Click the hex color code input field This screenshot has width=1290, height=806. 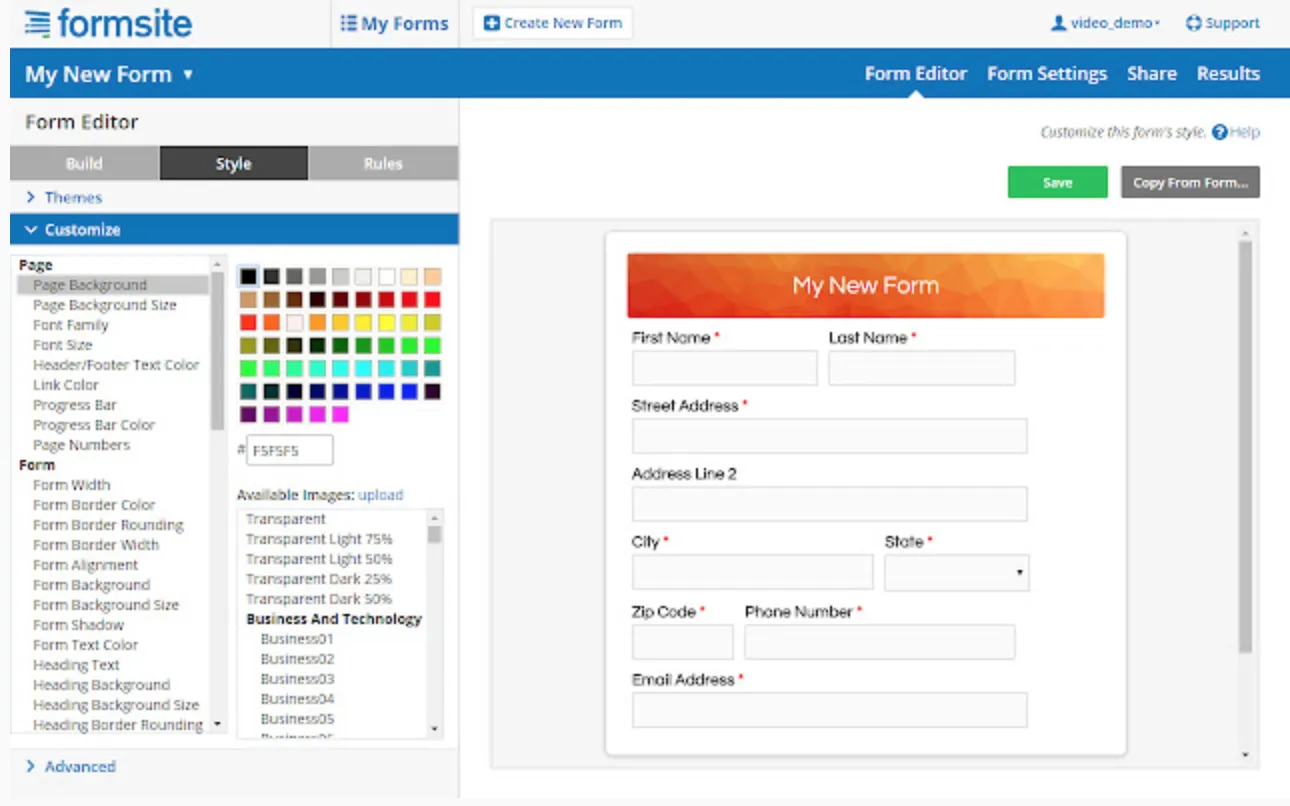click(x=289, y=450)
